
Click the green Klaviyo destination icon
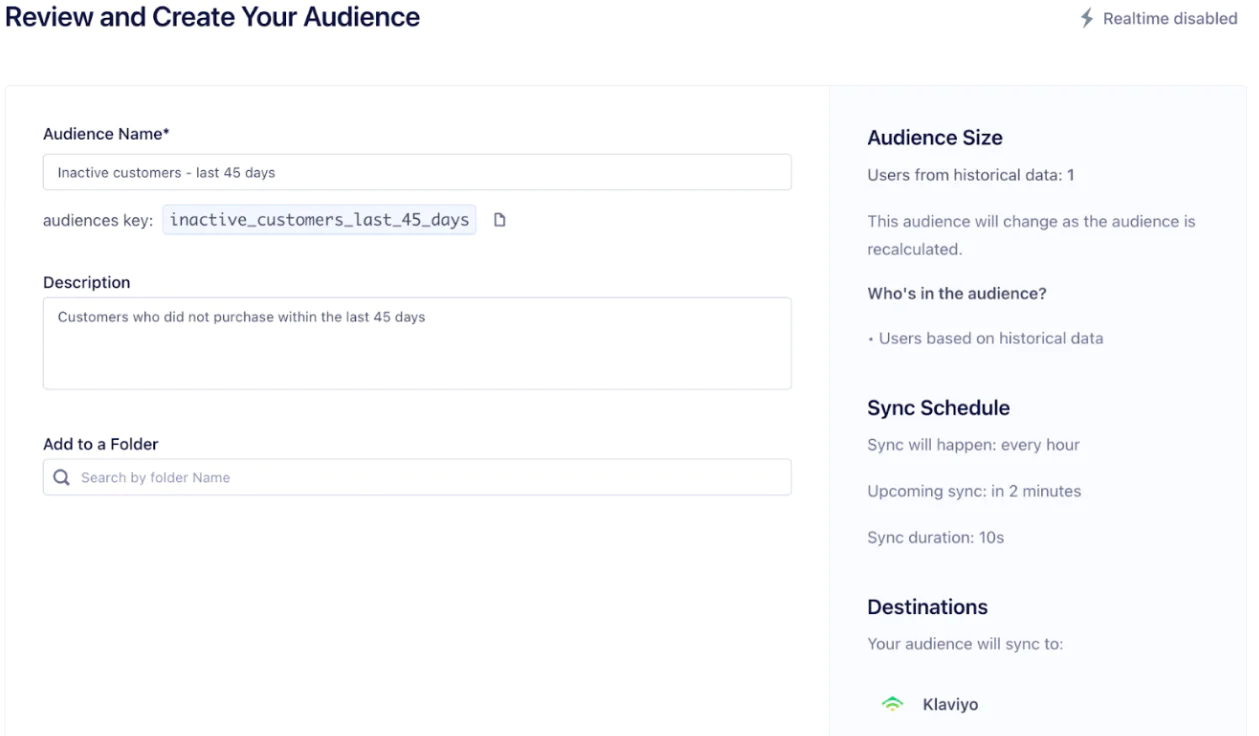[x=891, y=705]
